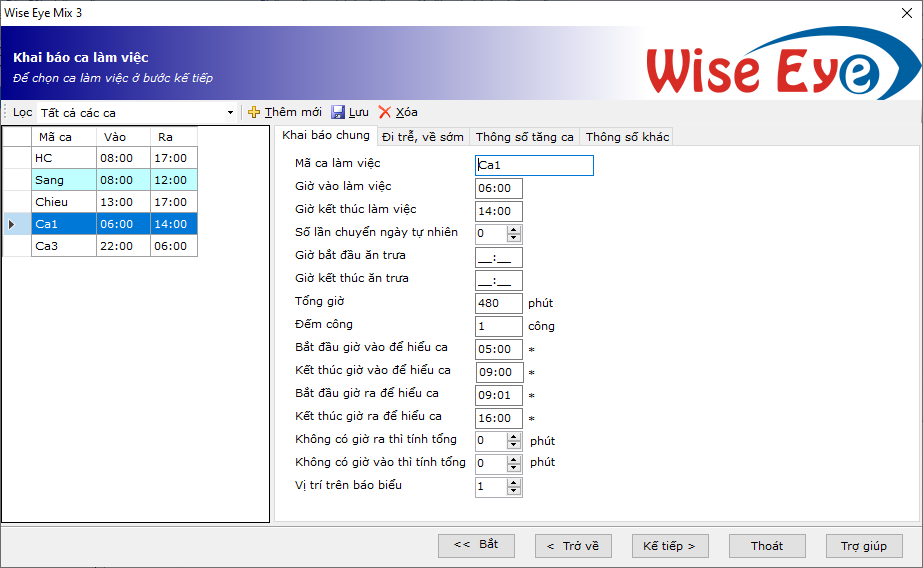Close the Wise Eye Mix window

click(x=905, y=12)
